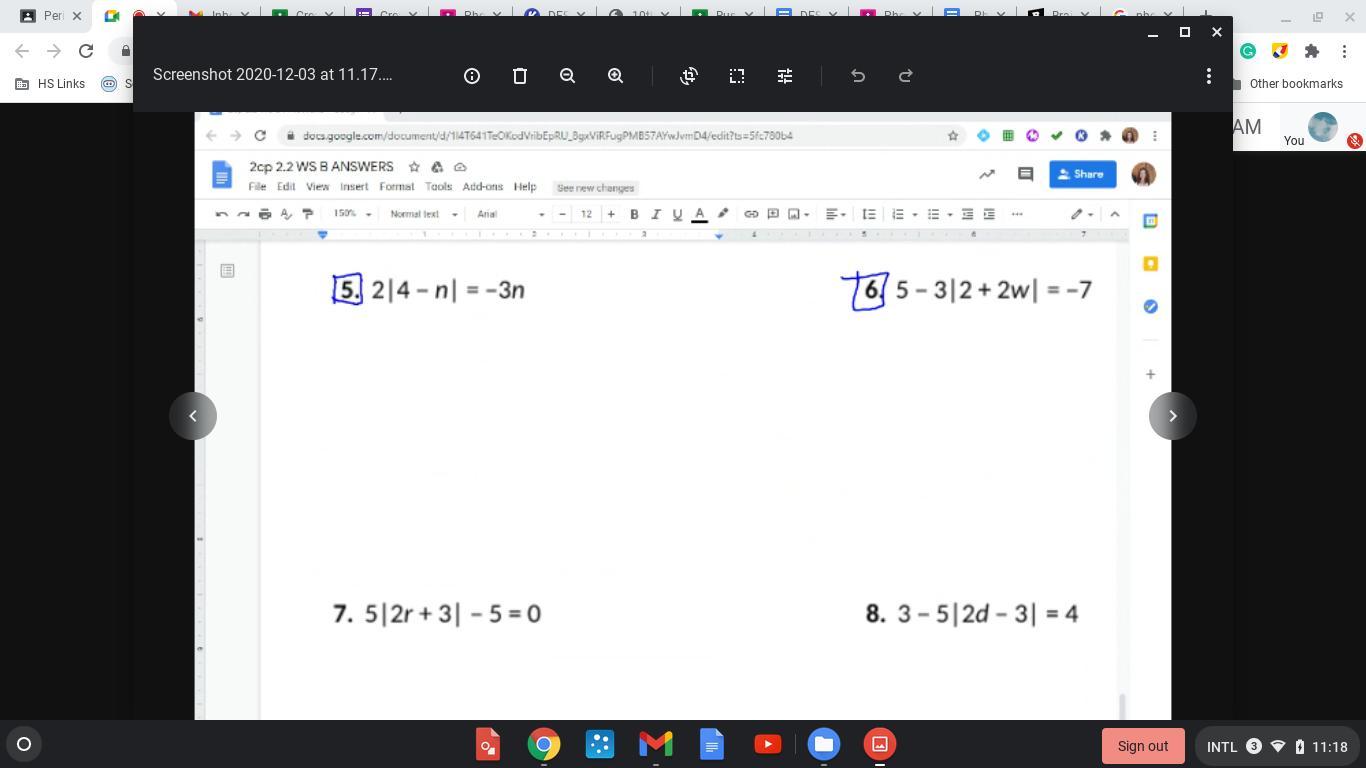
Task: Go to next image with right arrow
Action: point(1173,416)
